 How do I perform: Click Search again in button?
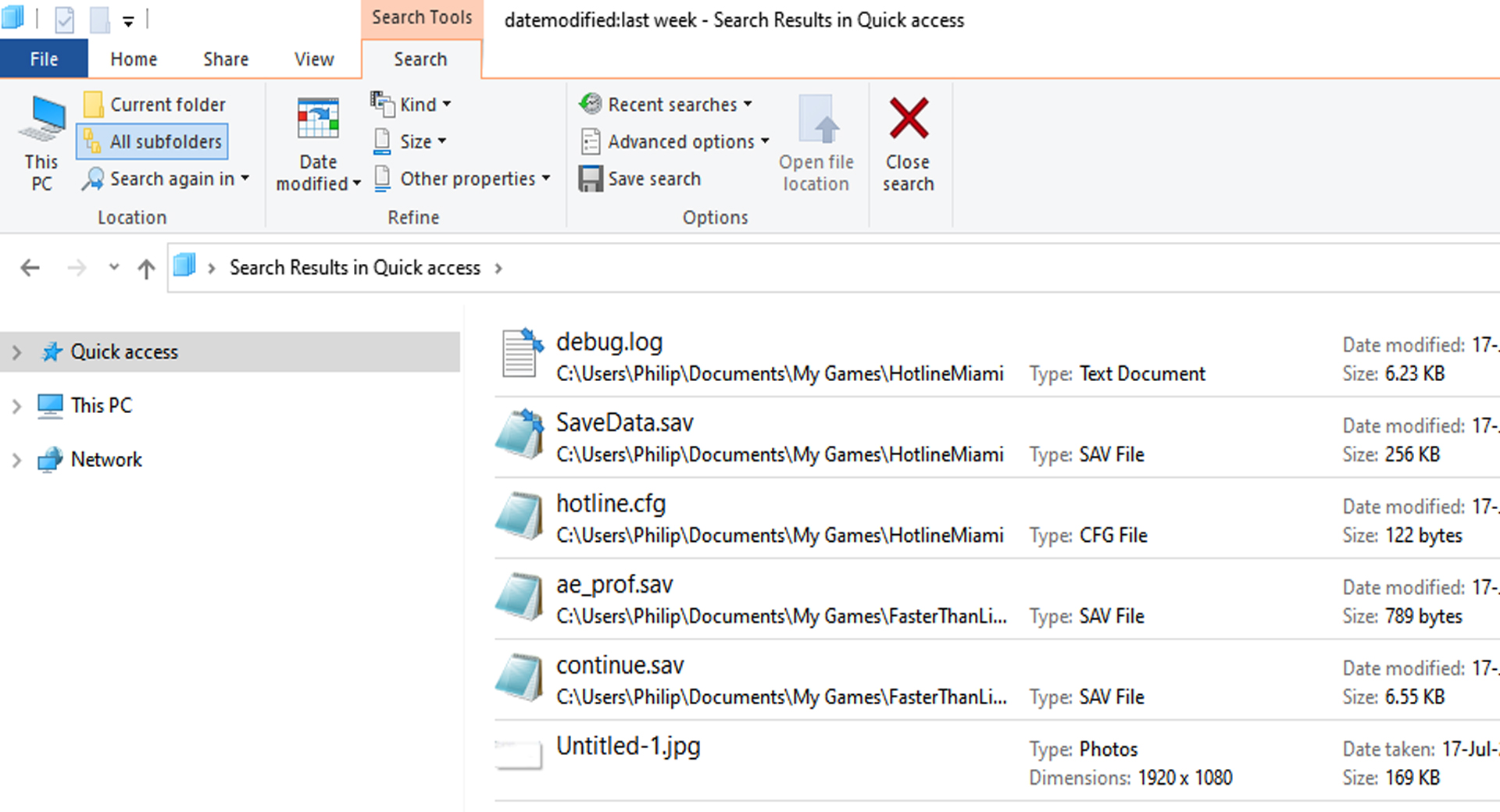pyautogui.click(x=166, y=179)
